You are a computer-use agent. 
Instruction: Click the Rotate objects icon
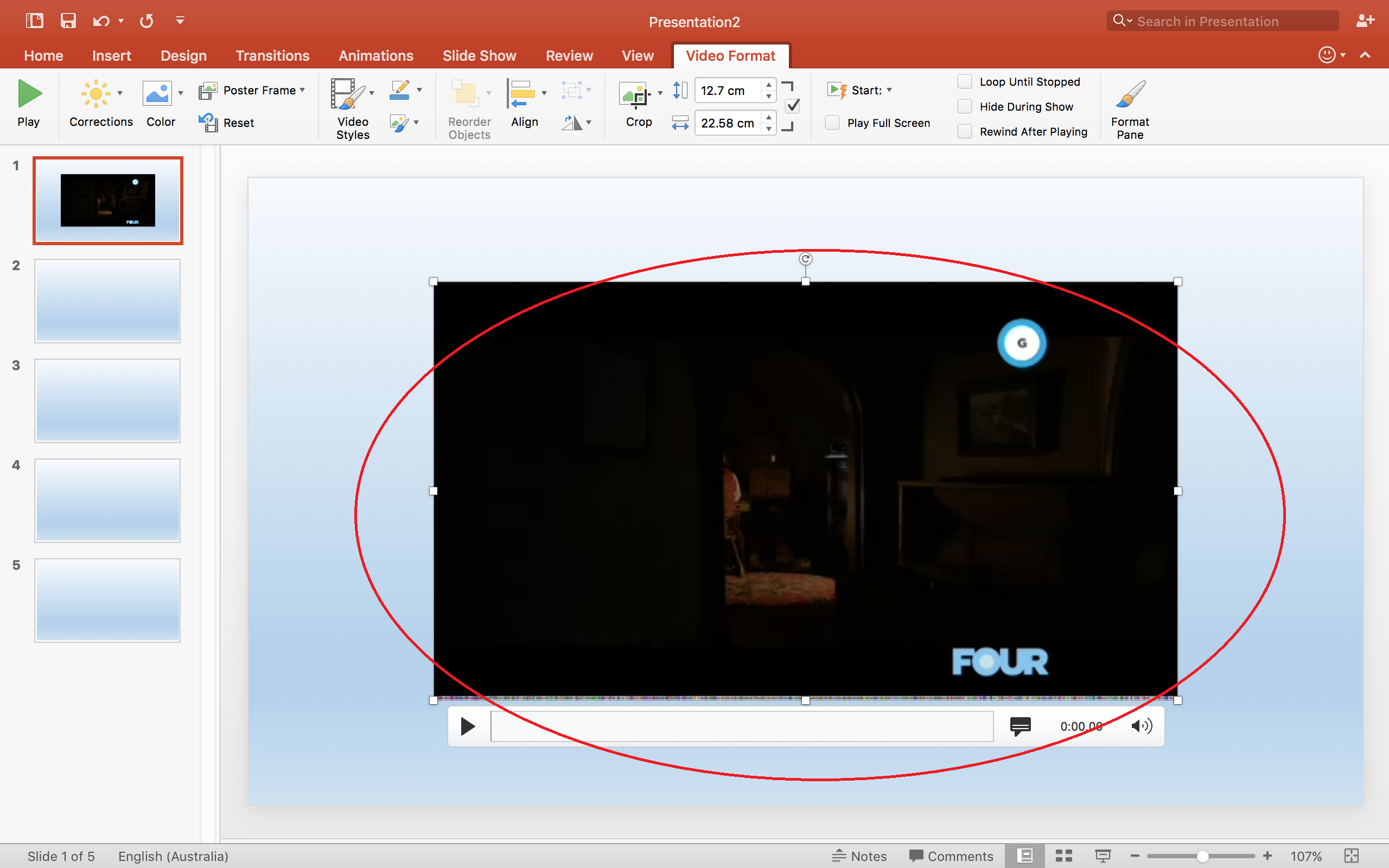572,122
